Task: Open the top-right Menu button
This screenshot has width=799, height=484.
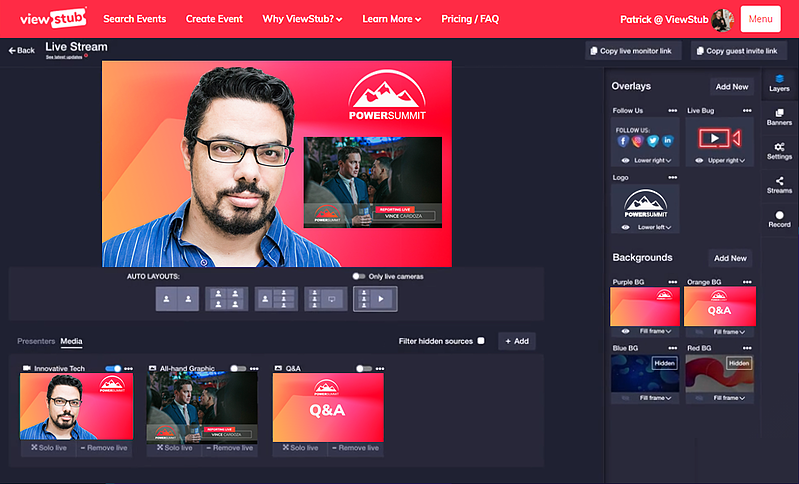Action: [760, 19]
